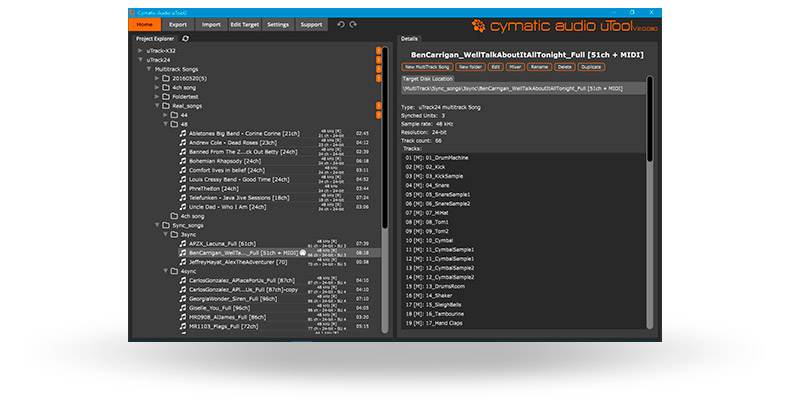The image size is (790, 400).
Task: Open the Support tab
Action: [x=311, y=24]
